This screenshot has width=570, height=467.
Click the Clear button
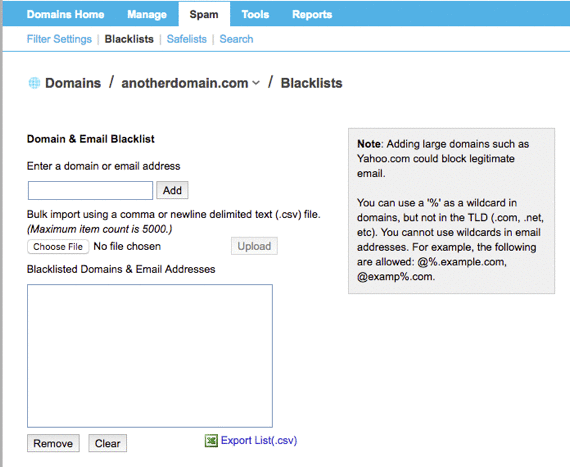(108, 443)
